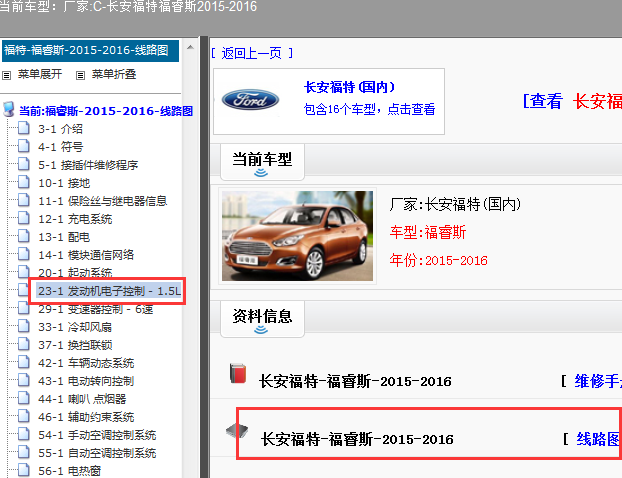Image resolution: width=622 pixels, height=478 pixels.
Task: Click the page icon beside 11-1 保险丝与继电器信息
Action: coord(24,201)
